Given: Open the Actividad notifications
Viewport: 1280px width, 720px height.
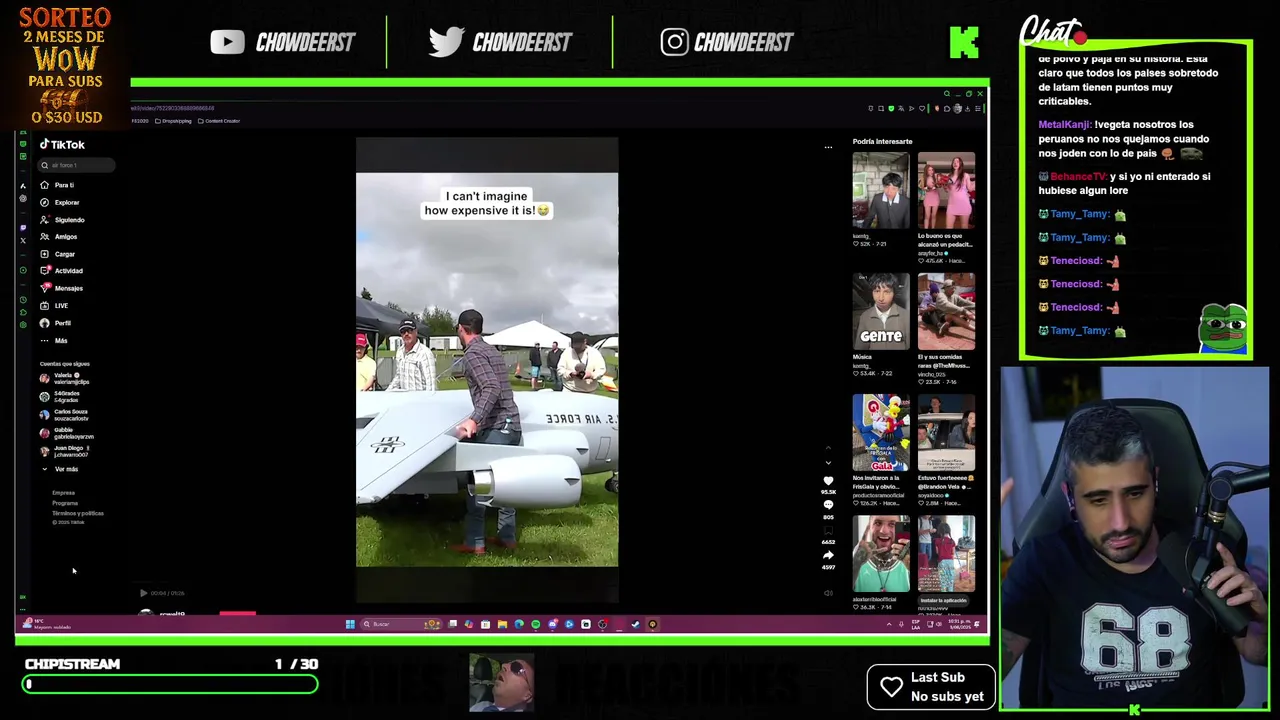Looking at the screenshot, I should point(61,270).
